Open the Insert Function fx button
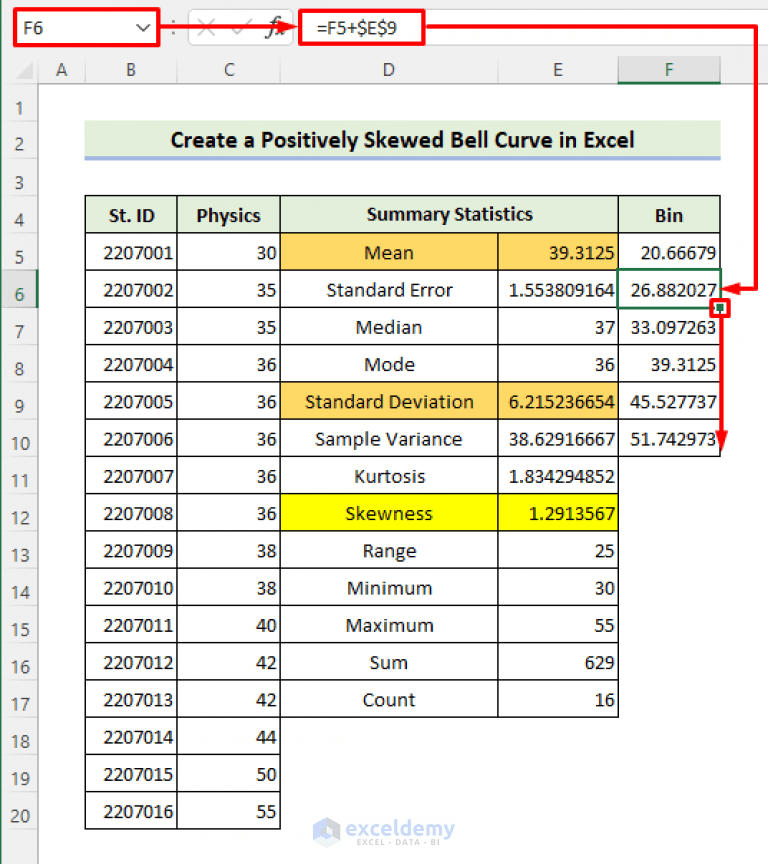The width and height of the screenshot is (768, 864). click(x=274, y=28)
